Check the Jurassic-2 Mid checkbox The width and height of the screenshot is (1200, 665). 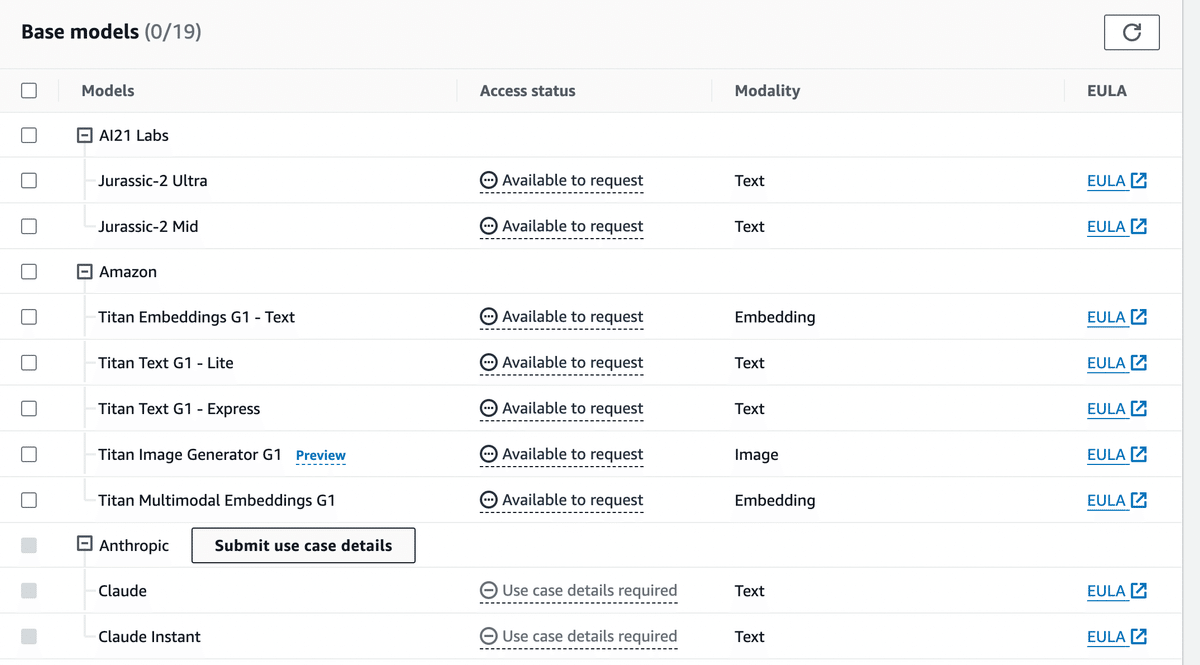(x=29, y=226)
